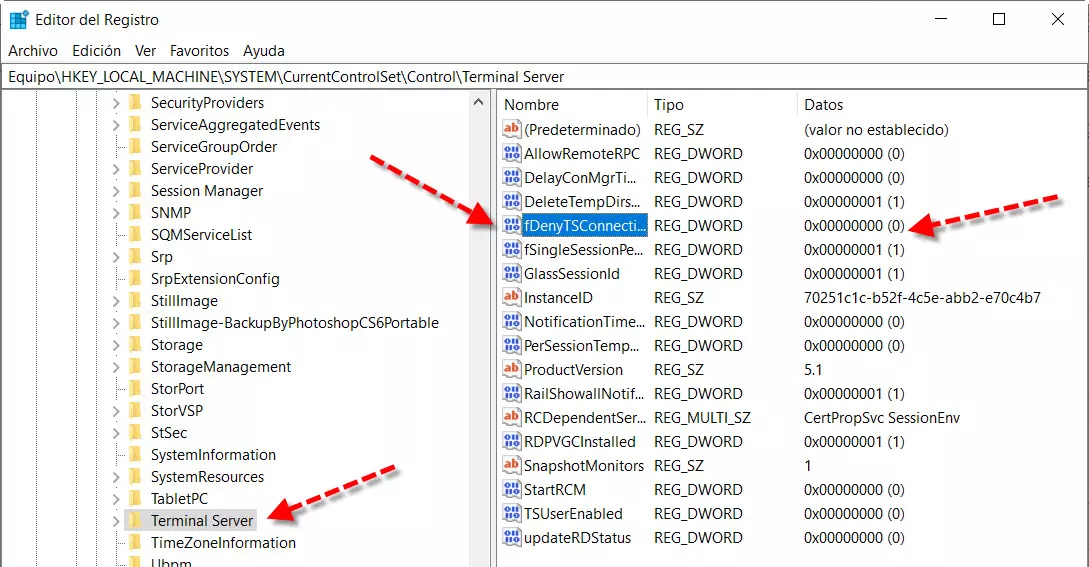Open the Favoritos menu
This screenshot has width=1089, height=567.
tap(199, 51)
